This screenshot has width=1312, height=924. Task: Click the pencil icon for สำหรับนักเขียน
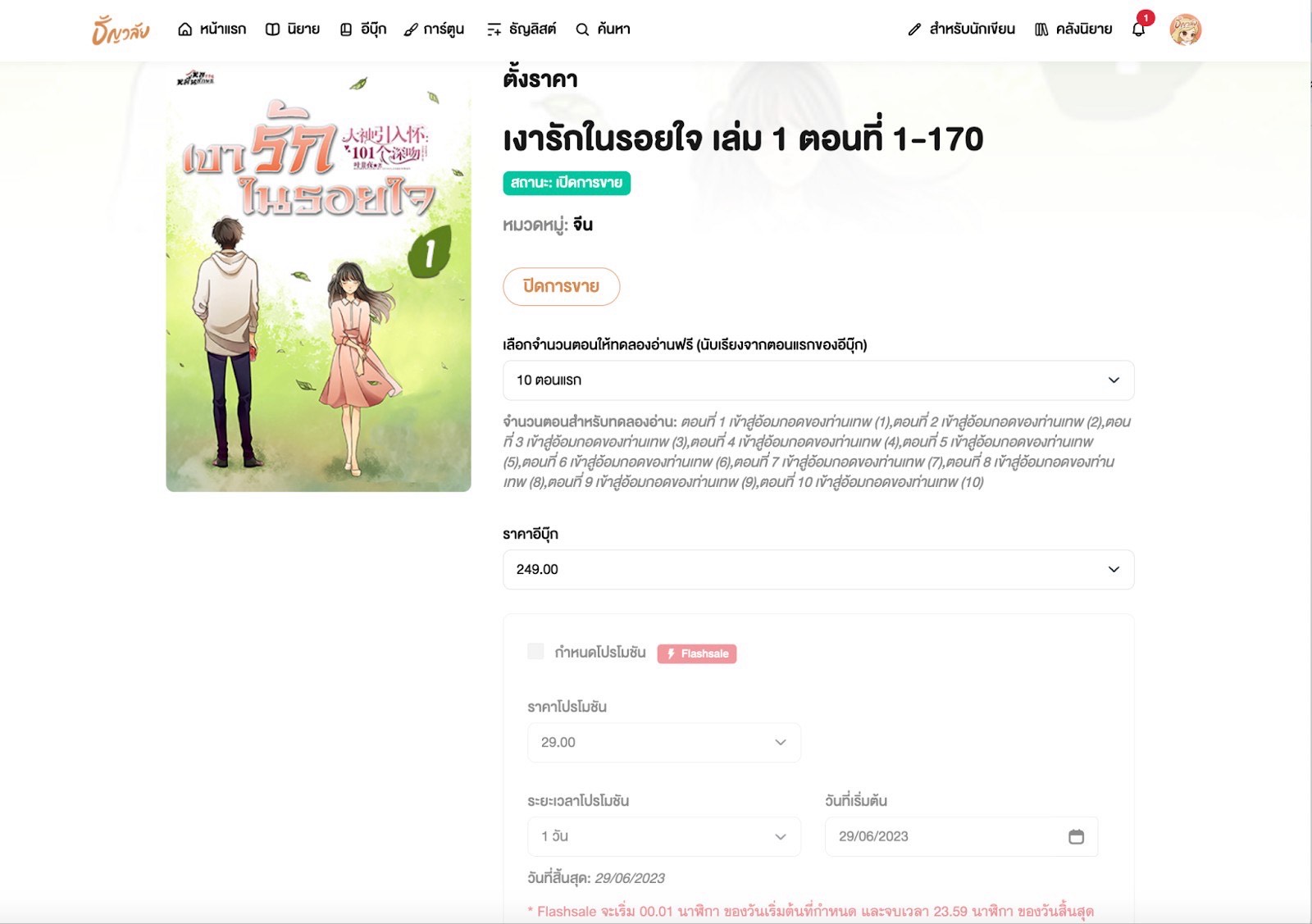(914, 30)
